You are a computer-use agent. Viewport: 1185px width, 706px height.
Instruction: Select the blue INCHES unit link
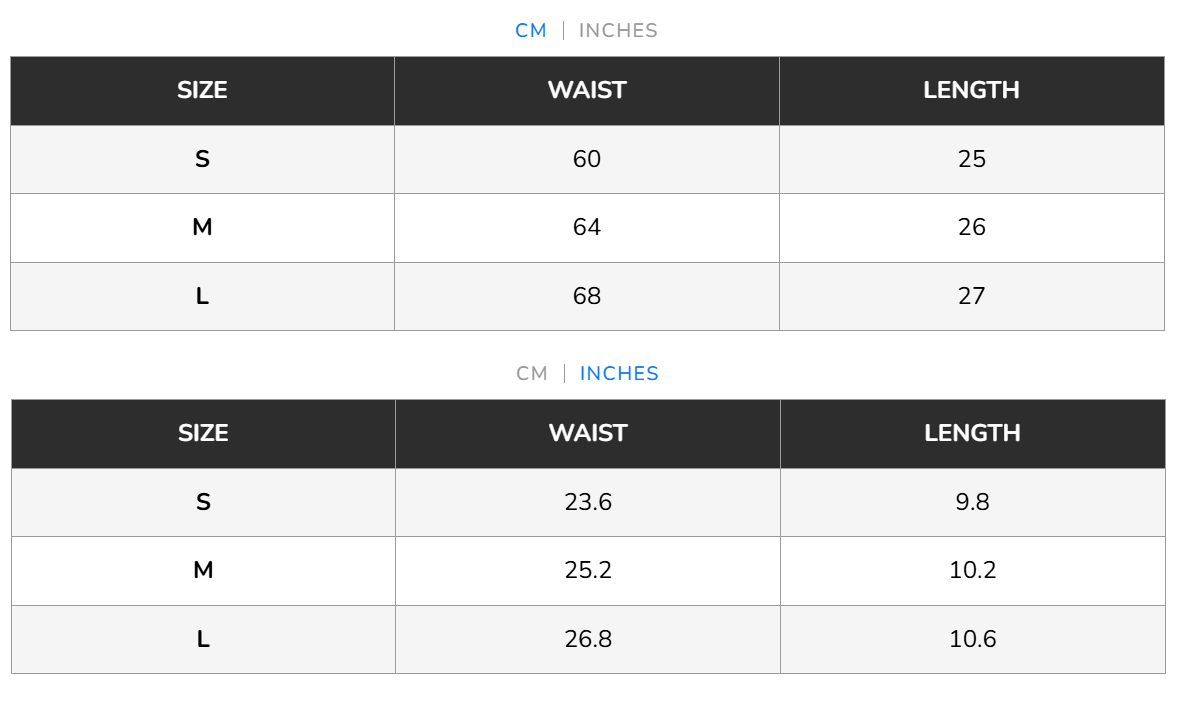(619, 374)
